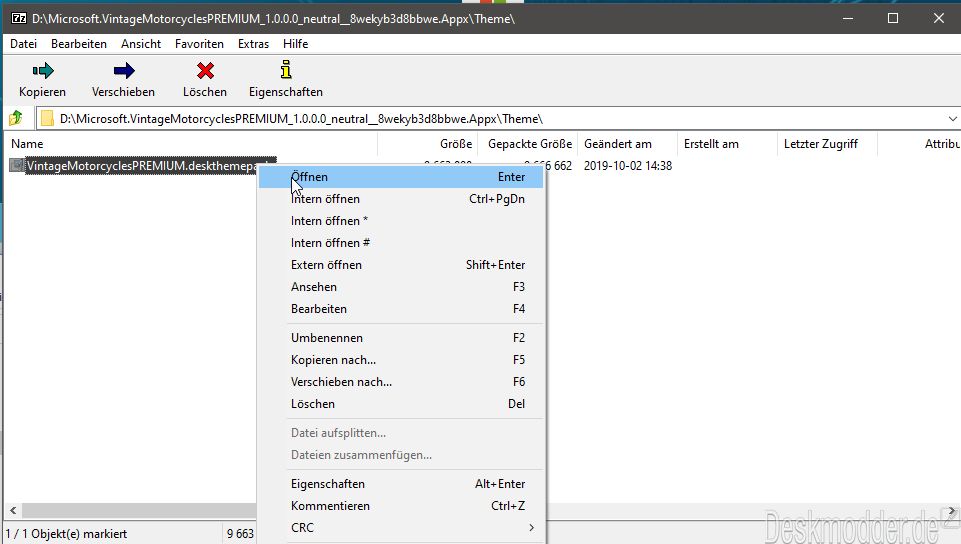Expand the CRC submenu
This screenshot has width=961, height=544.
point(401,528)
